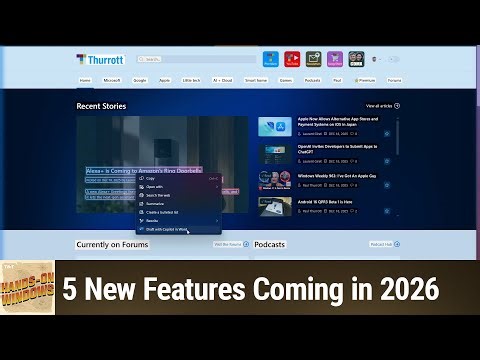Image resolution: width=480 pixels, height=360 pixels.
Task: Bookmark the Apple app stores Japan story
Action: (x=387, y=134)
